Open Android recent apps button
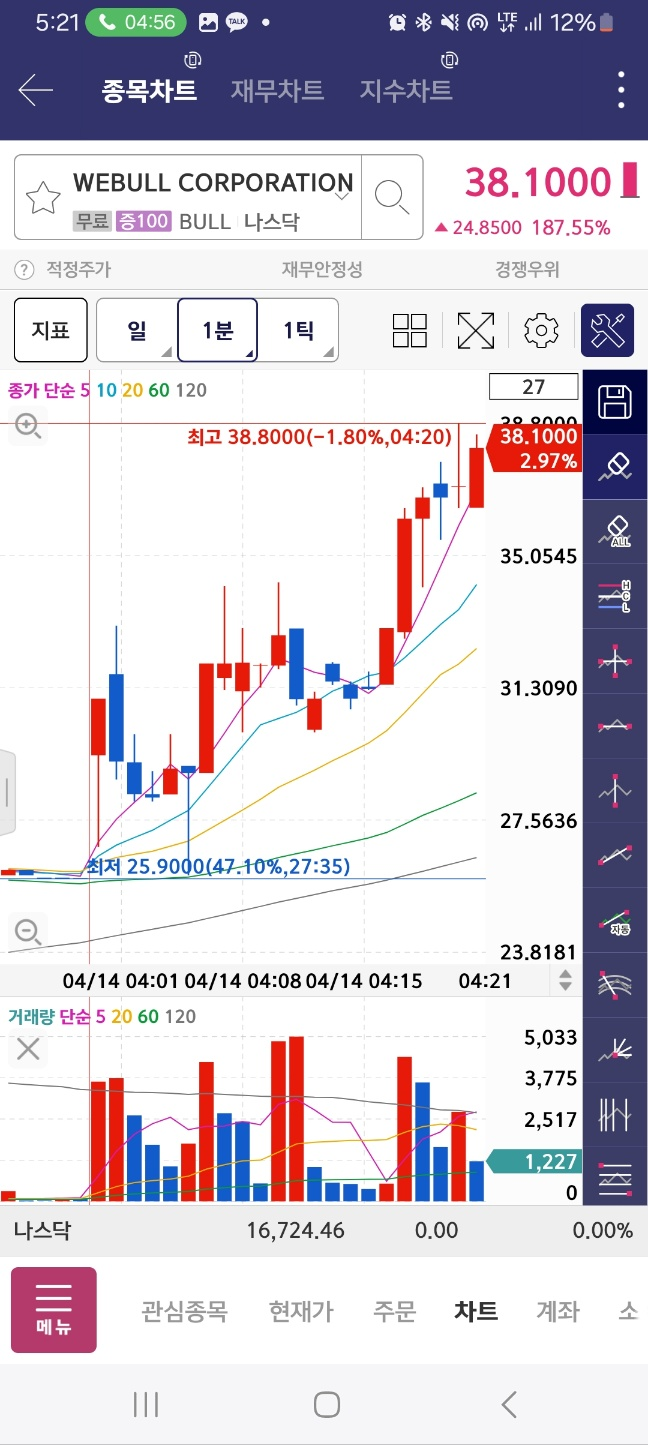Image resolution: width=648 pixels, height=1445 pixels. click(146, 1405)
